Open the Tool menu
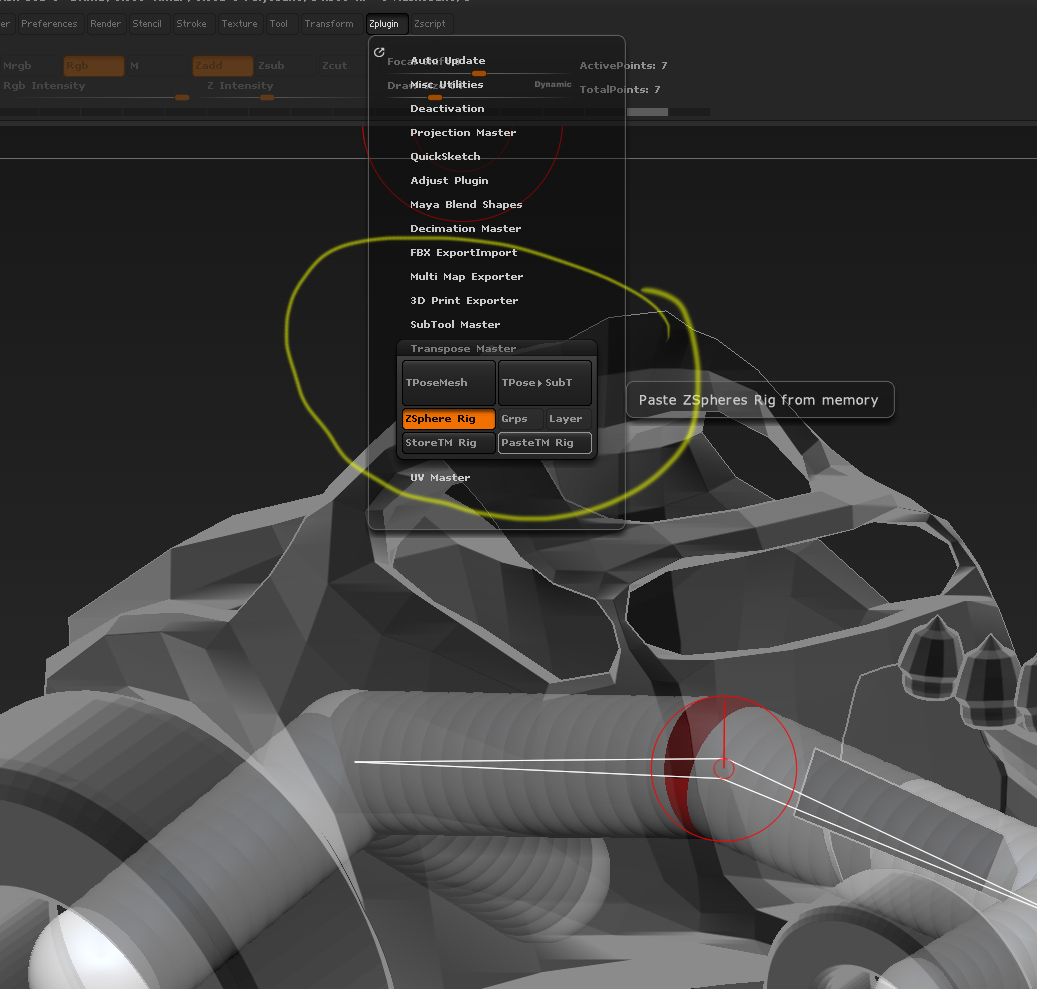The width and height of the screenshot is (1037, 989). (278, 24)
